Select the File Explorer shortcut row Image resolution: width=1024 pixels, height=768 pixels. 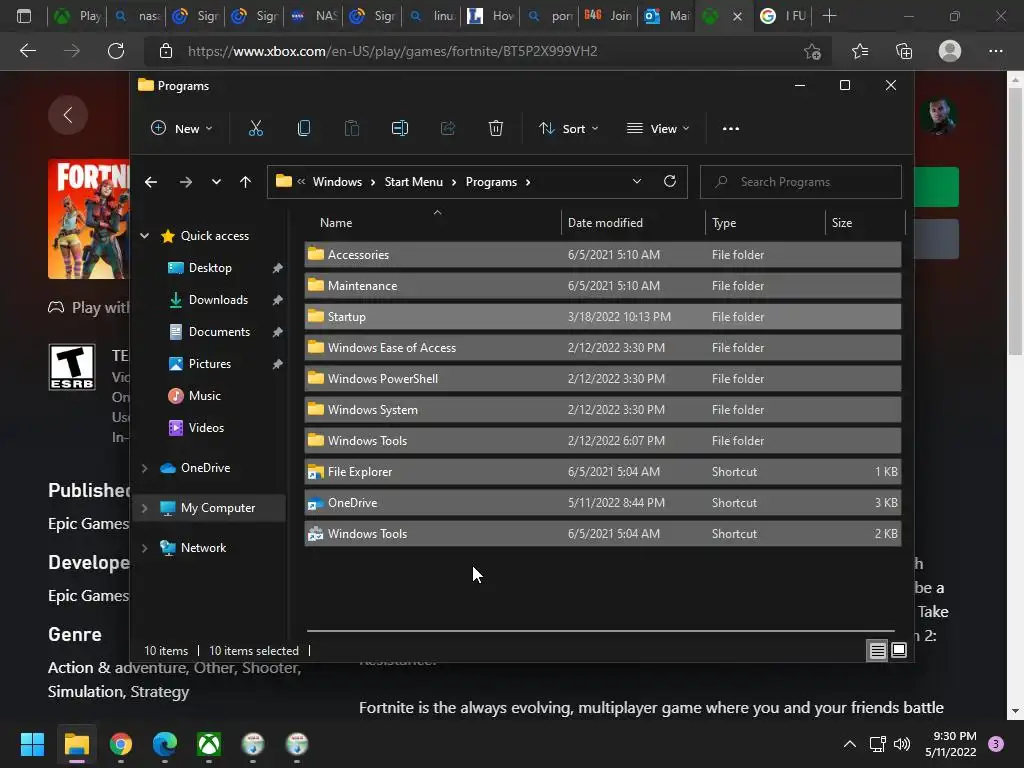point(603,472)
